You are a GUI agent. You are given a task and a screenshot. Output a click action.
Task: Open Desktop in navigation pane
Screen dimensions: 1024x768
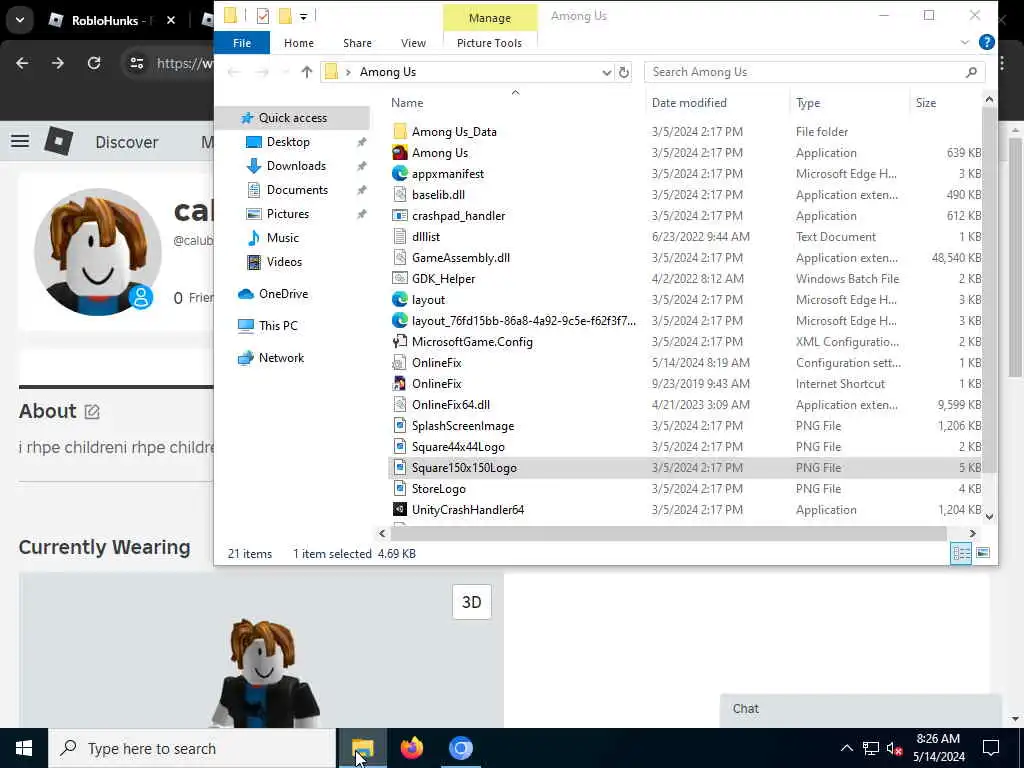point(288,142)
